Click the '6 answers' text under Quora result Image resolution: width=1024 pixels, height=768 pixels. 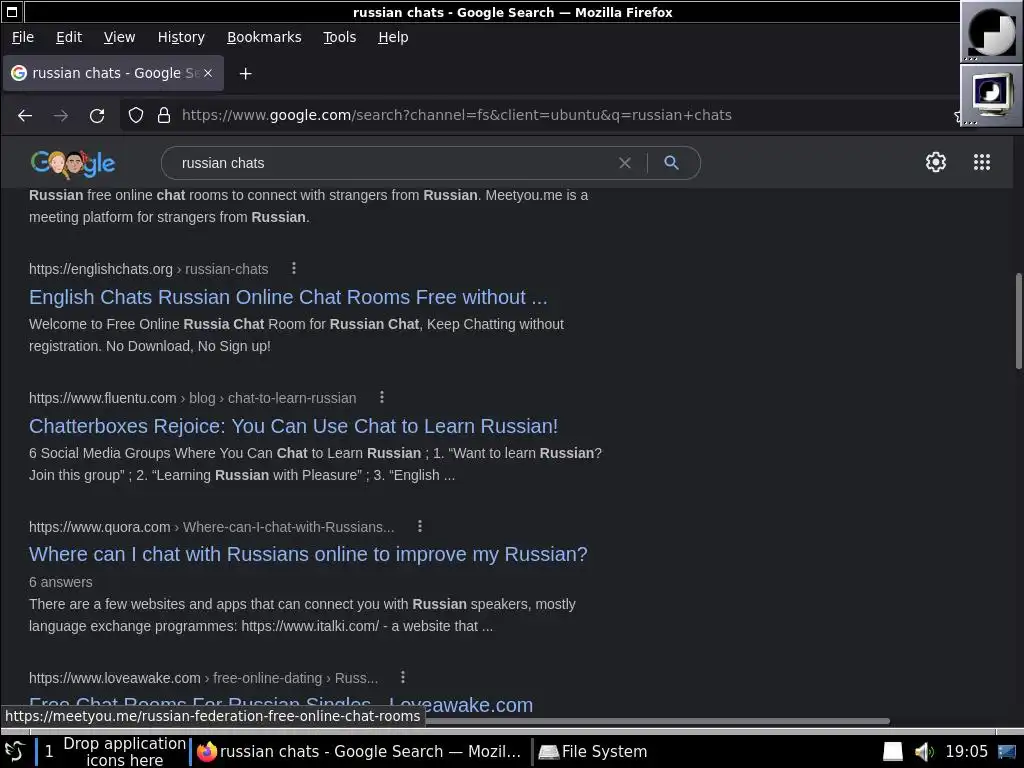click(x=61, y=582)
